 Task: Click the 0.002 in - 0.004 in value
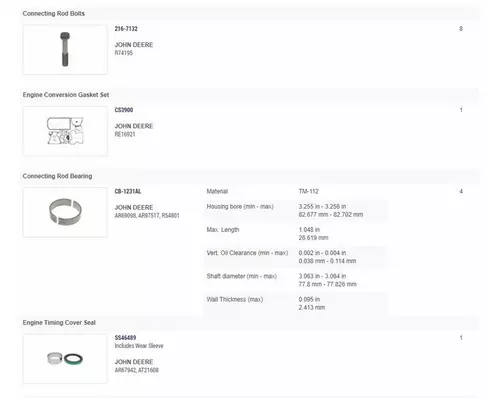point(322,253)
